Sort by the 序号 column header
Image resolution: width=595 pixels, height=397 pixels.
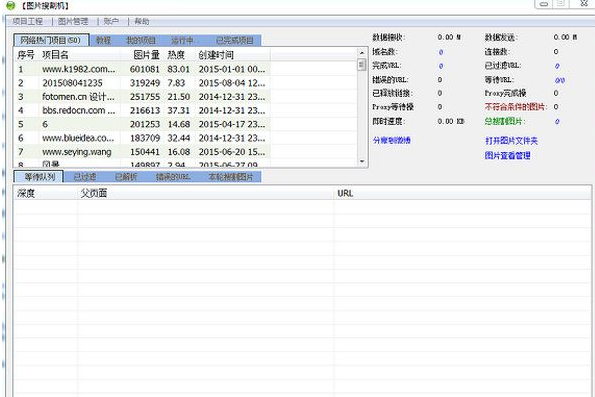point(26,55)
